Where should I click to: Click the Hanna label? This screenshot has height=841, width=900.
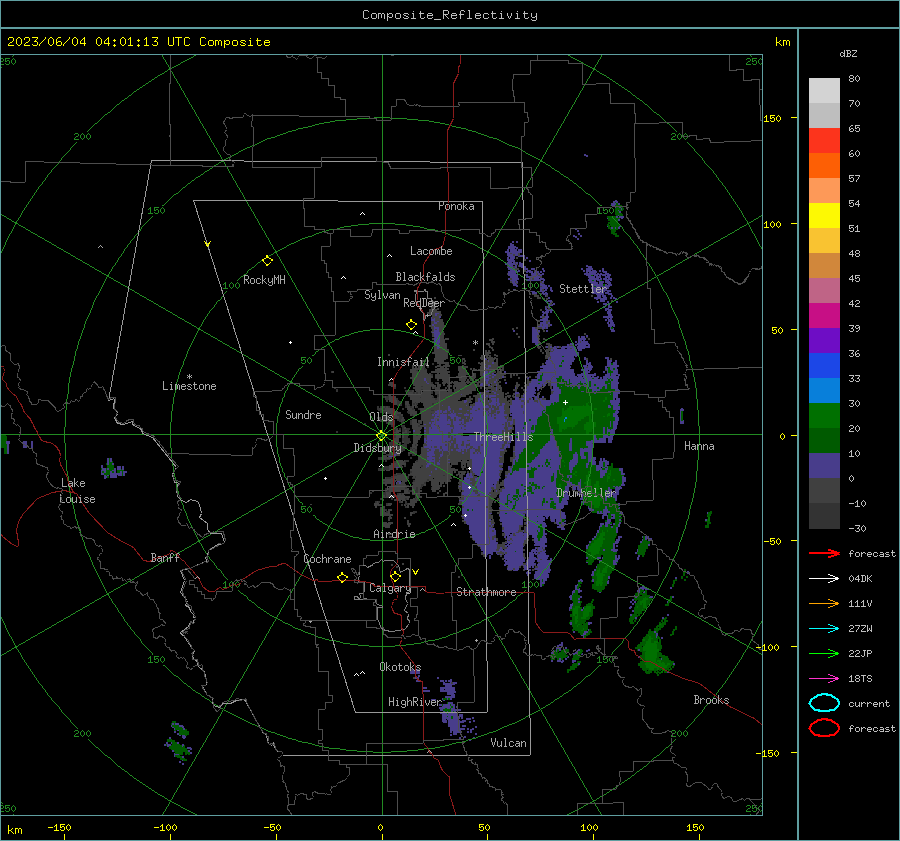pyautogui.click(x=699, y=446)
